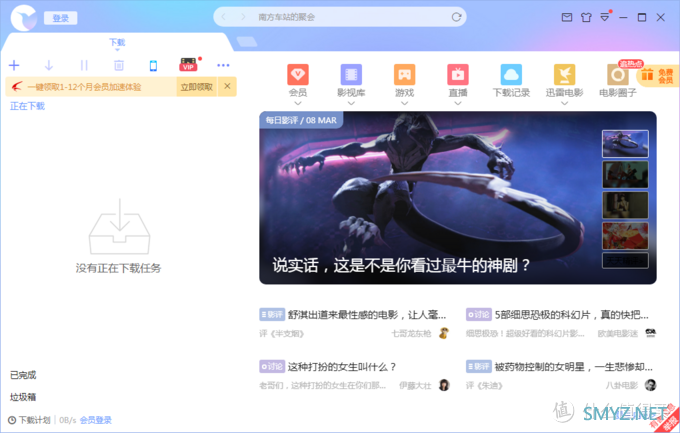Expand the chevron under 会员

point(298,103)
